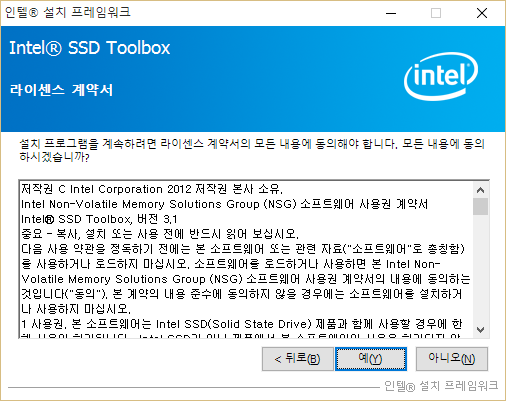Click the line 'Intel Non-Volatile Memory Solutions Group (NSG) 소프트웨어 사용권 계약서'

click(x=224, y=204)
